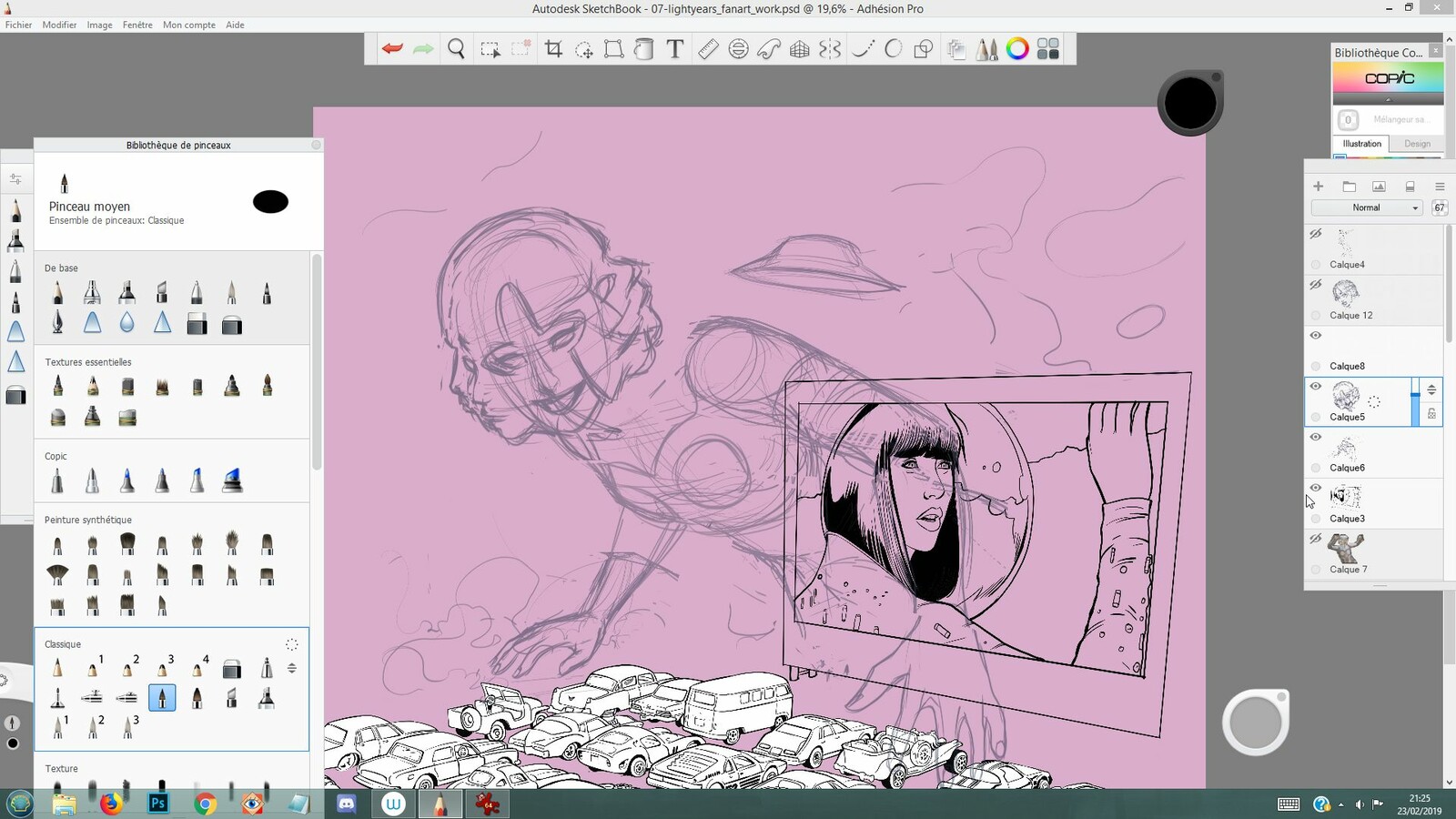Enable the Ruler guide
Image resolution: width=1456 pixels, height=819 pixels.
click(708, 49)
